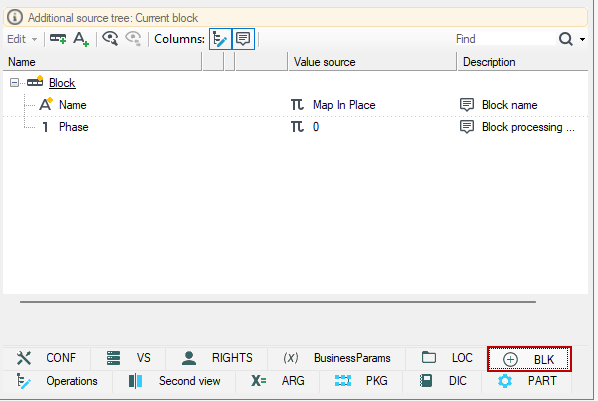Viewport: 598px width, 401px height.
Task: Select the Name attribute row
Action: click(296, 105)
